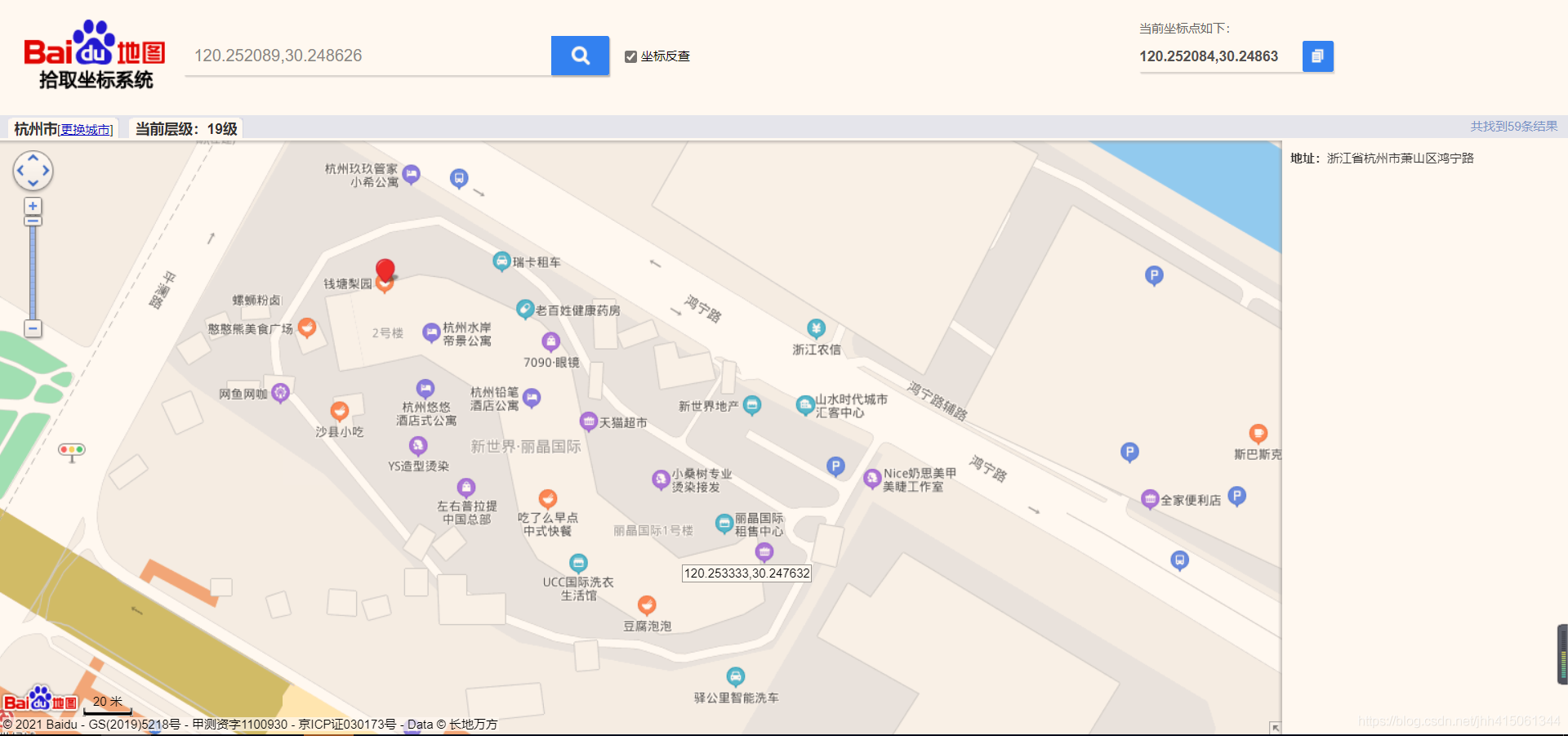Image resolution: width=1568 pixels, height=736 pixels.
Task: Click the map zoom-in plus button
Action: pos(33,206)
